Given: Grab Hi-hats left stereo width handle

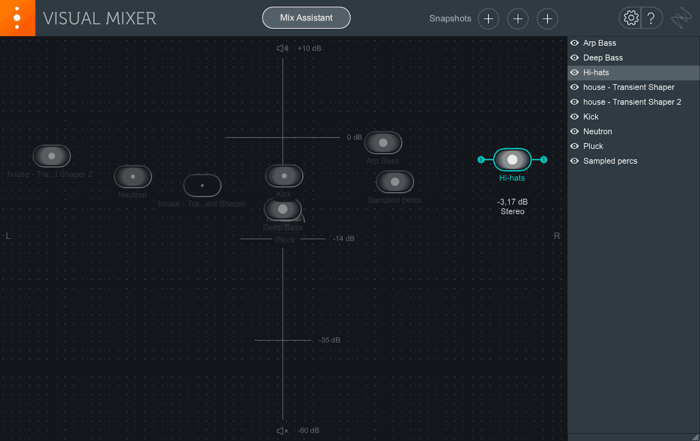Looking at the screenshot, I should coord(481,159).
